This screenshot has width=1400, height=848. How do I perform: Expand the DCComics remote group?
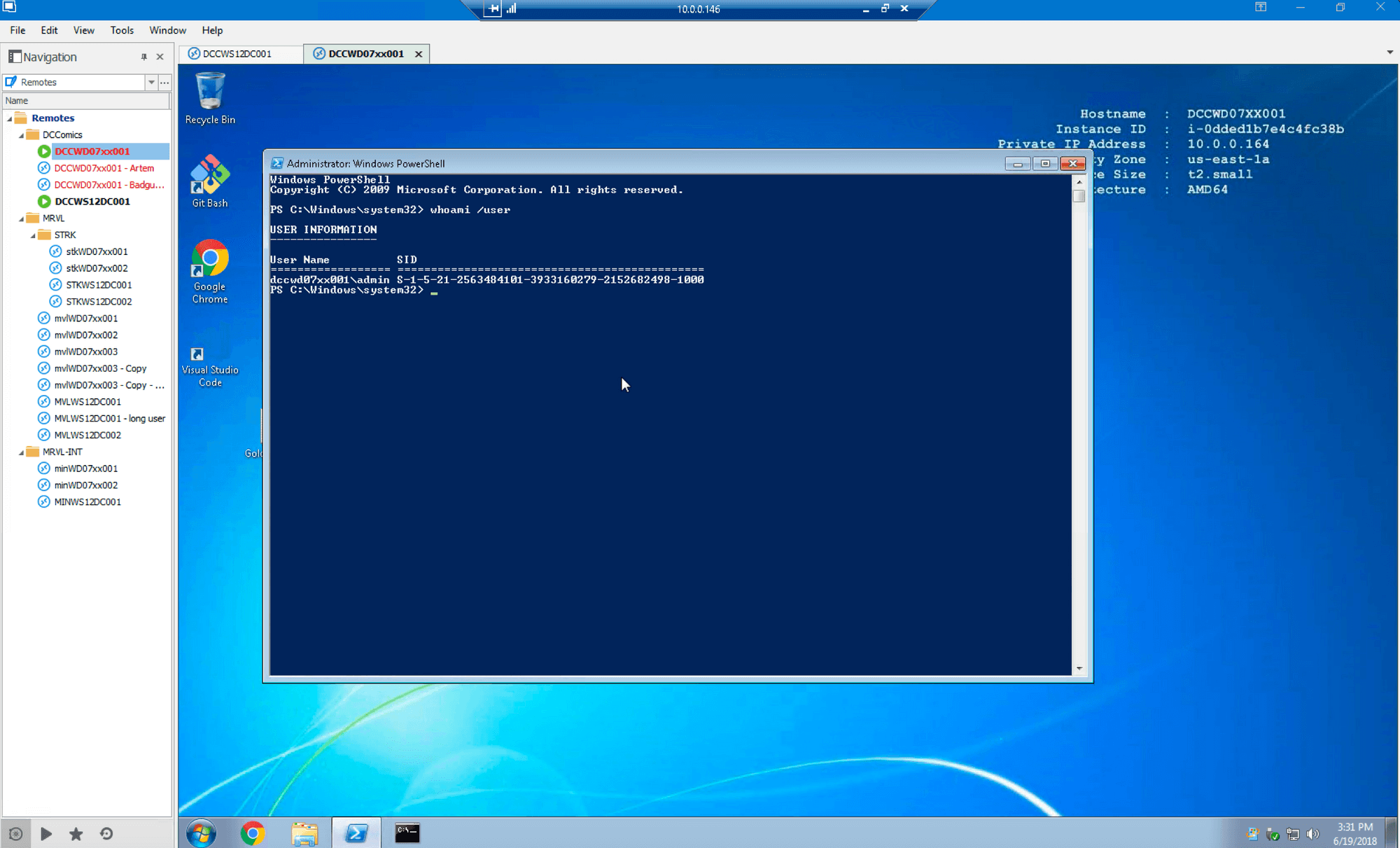pyautogui.click(x=22, y=134)
